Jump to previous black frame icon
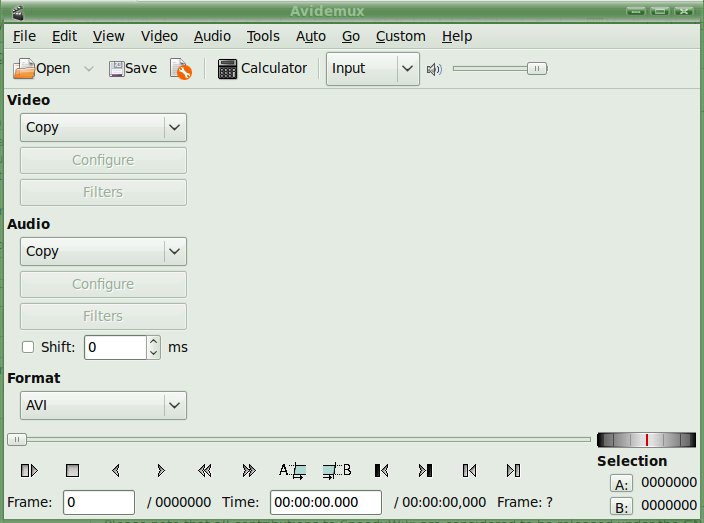The image size is (704, 523). [381, 470]
